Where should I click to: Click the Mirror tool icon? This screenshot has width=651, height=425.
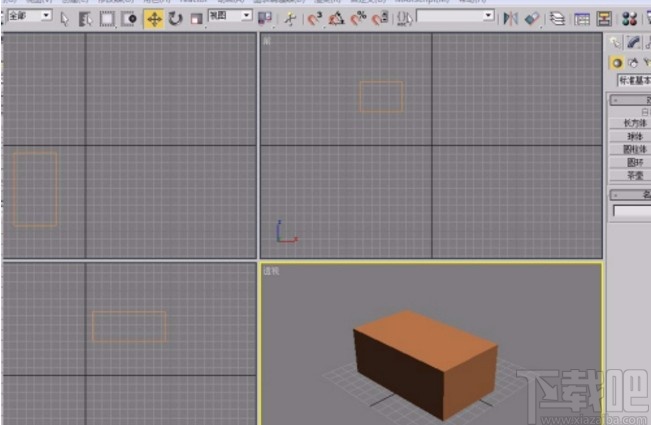coord(510,19)
